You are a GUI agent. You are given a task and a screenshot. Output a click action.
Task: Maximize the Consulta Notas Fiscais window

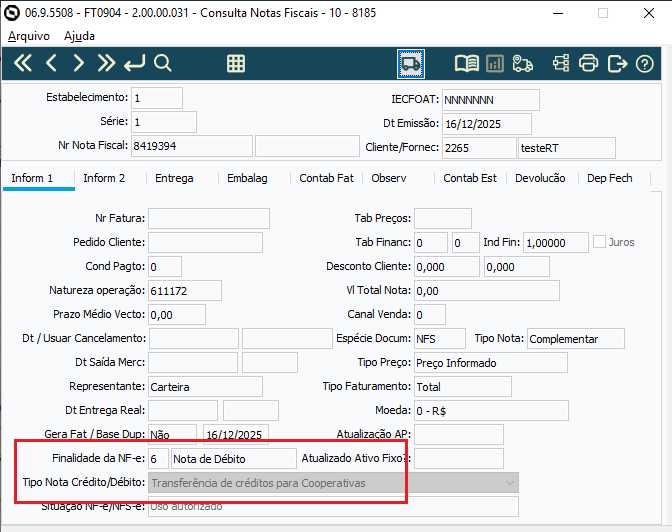603,13
